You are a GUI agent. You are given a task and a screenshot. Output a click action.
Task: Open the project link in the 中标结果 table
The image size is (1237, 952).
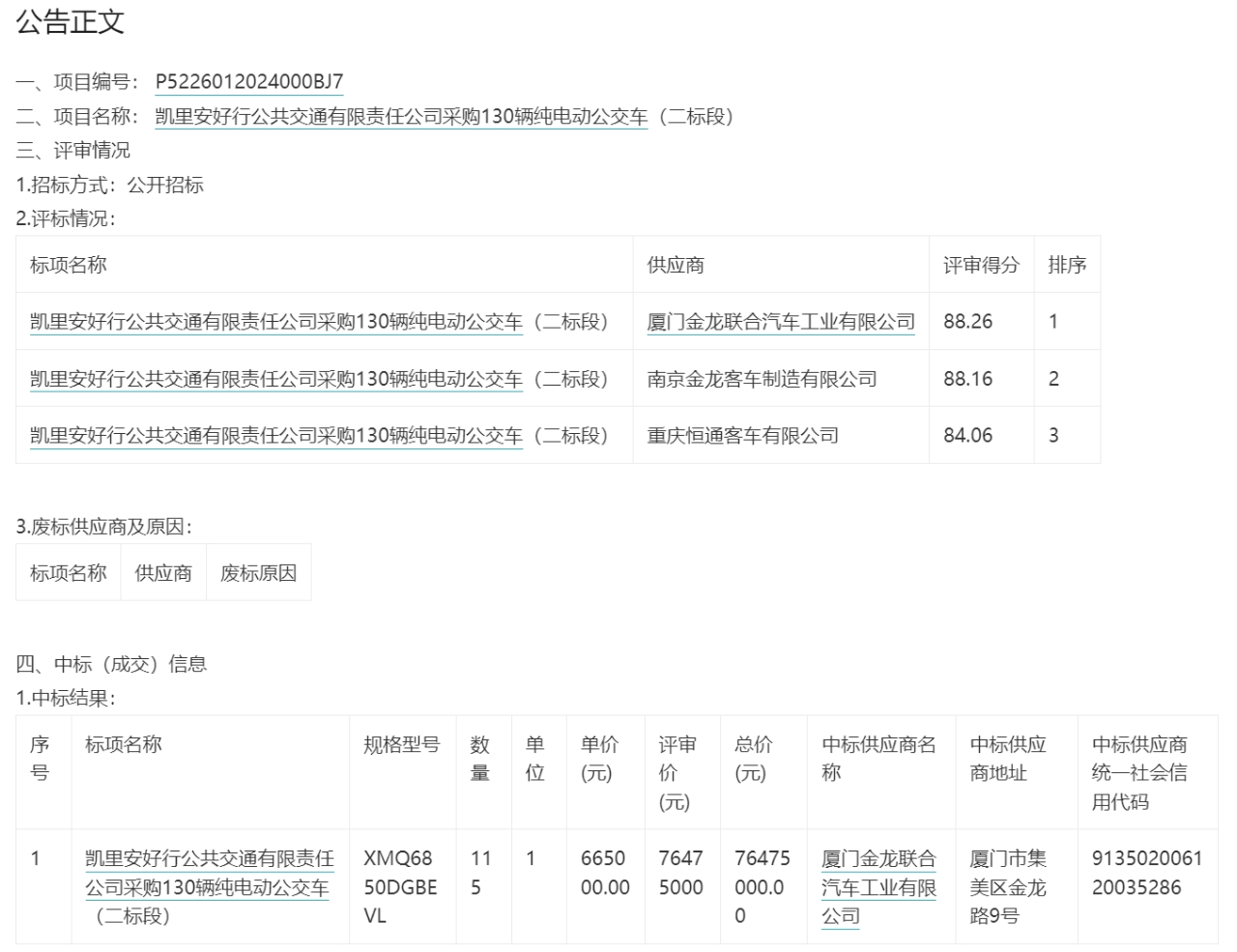pyautogui.click(x=210, y=873)
